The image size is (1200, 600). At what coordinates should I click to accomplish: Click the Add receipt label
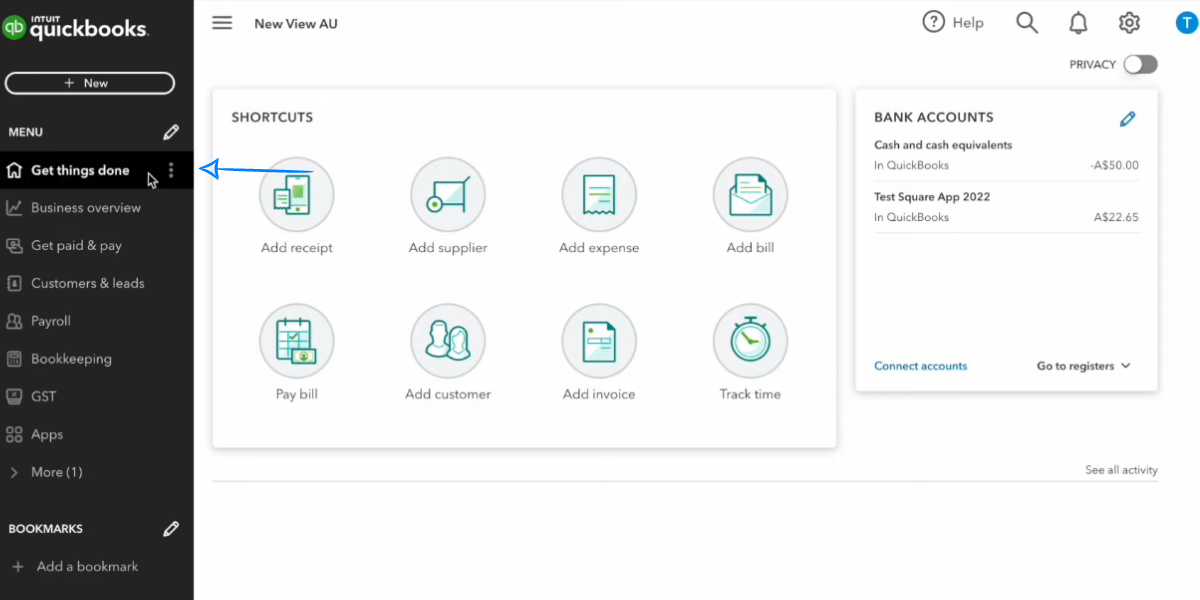pos(297,248)
